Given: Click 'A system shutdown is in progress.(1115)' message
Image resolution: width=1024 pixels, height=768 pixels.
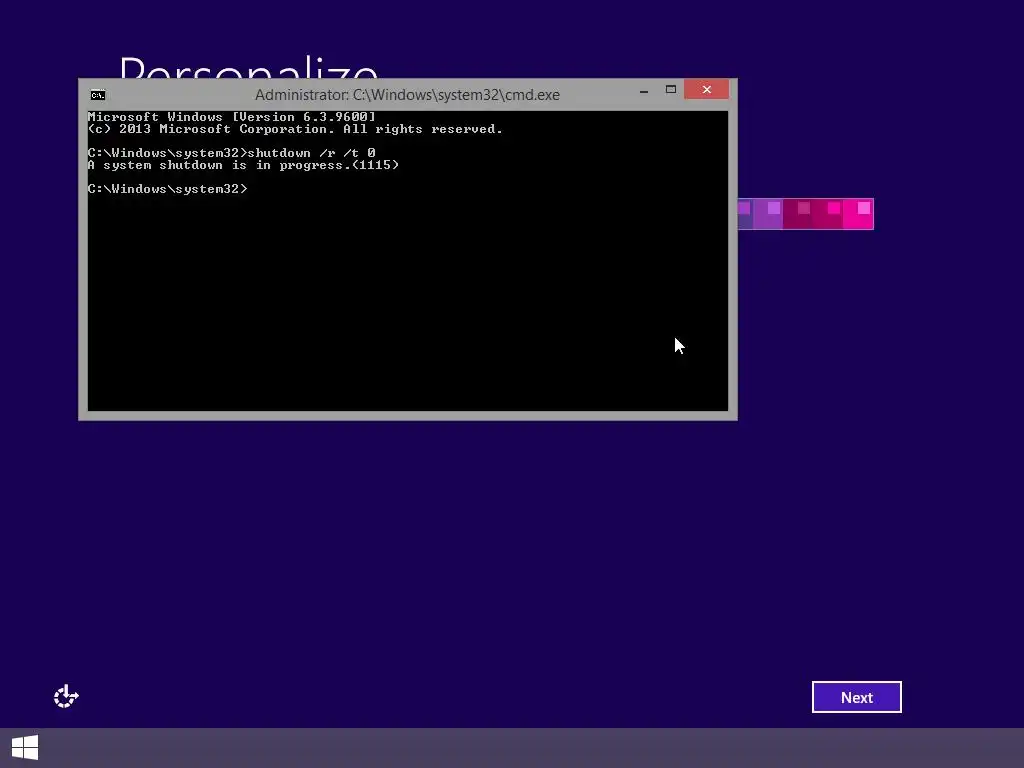Looking at the screenshot, I should (x=243, y=165).
